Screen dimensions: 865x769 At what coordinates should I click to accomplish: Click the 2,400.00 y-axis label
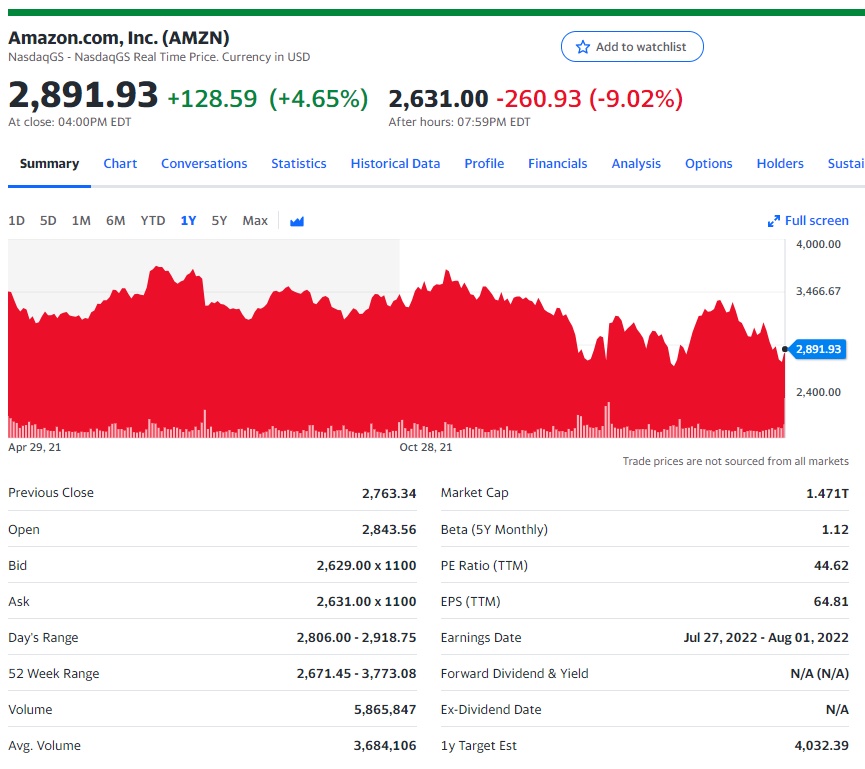818,392
